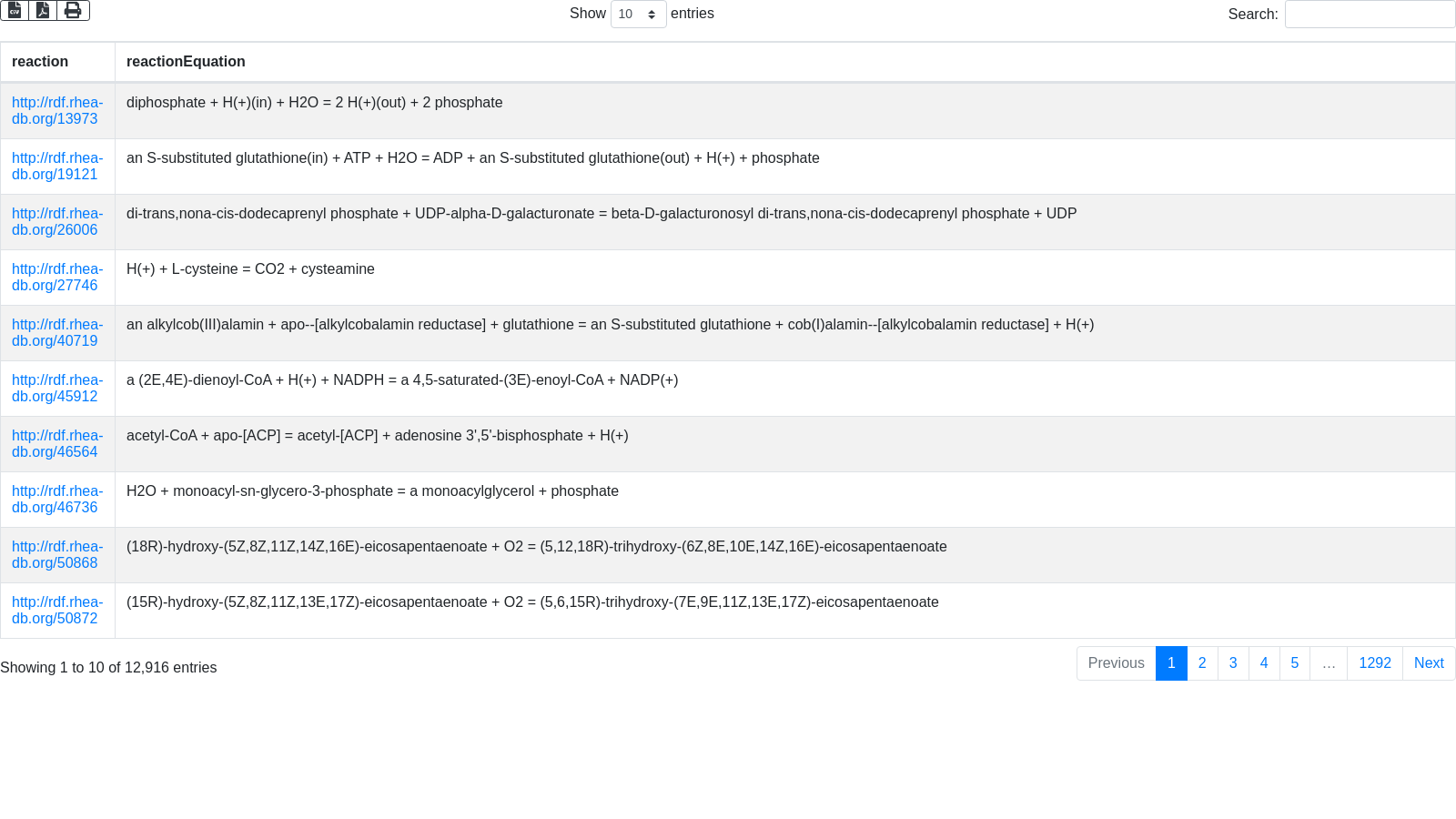The width and height of the screenshot is (1456, 819).
Task: Open the rhea-db.org/46564 acetyl-CoA reaction
Action: (56, 444)
